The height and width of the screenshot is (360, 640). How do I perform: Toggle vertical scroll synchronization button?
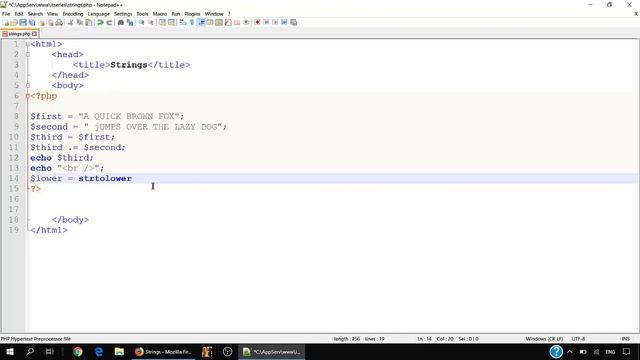(x=162, y=22)
